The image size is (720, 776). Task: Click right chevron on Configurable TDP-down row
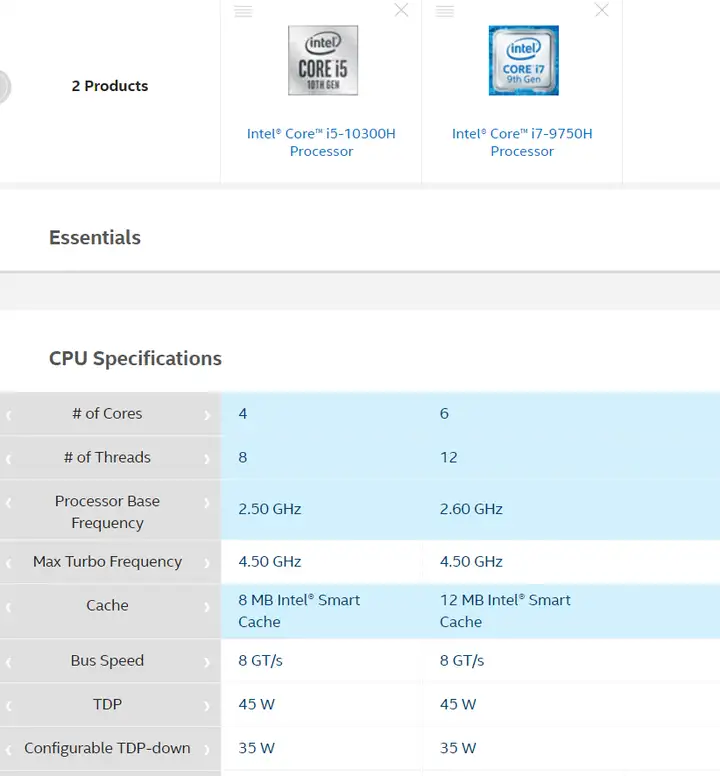click(207, 750)
